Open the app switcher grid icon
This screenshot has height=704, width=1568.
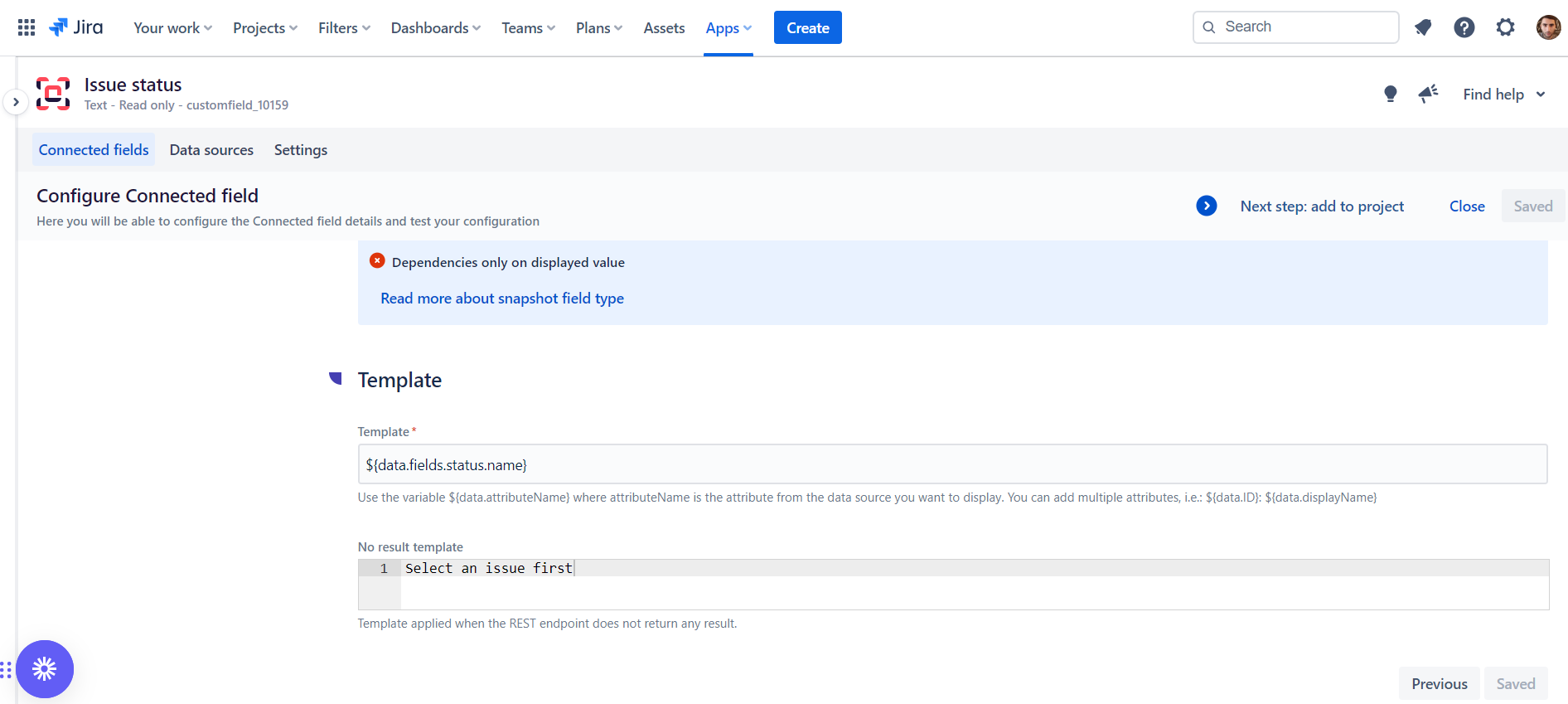pyautogui.click(x=27, y=27)
